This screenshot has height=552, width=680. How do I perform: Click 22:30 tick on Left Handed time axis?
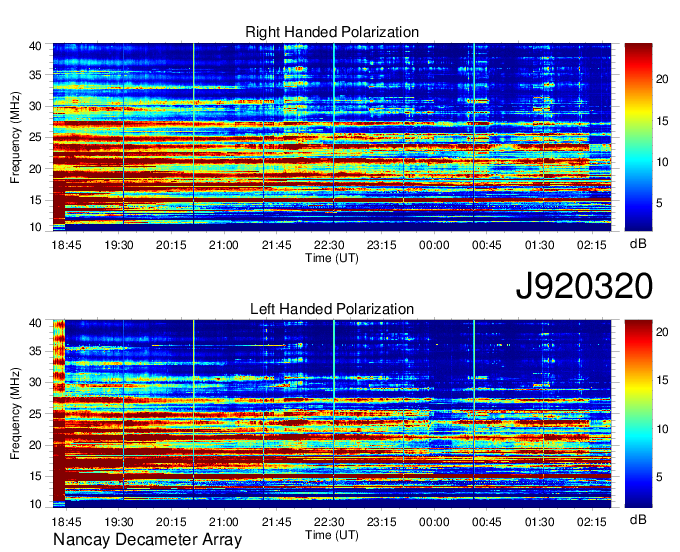pos(329,522)
